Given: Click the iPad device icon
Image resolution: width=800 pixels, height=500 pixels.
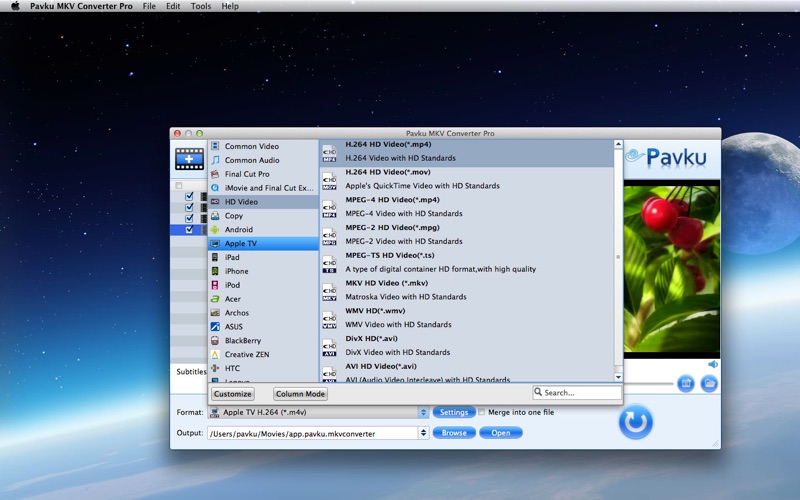Looking at the screenshot, I should 215,257.
